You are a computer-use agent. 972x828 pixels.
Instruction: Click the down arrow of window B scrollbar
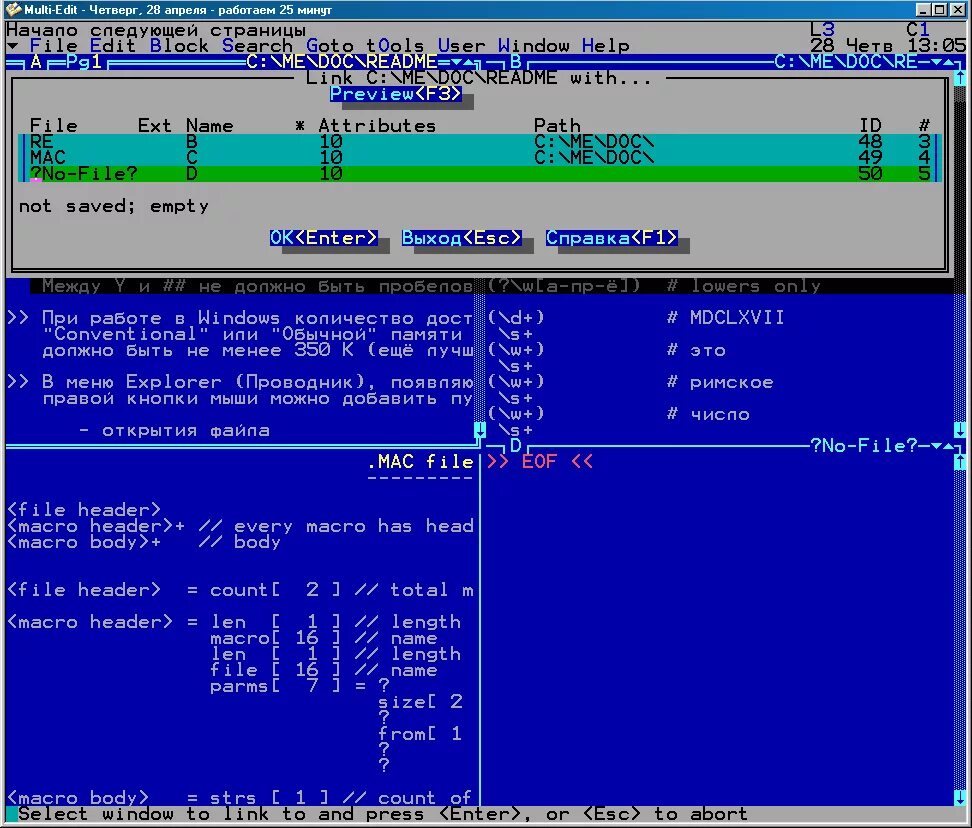(960, 429)
